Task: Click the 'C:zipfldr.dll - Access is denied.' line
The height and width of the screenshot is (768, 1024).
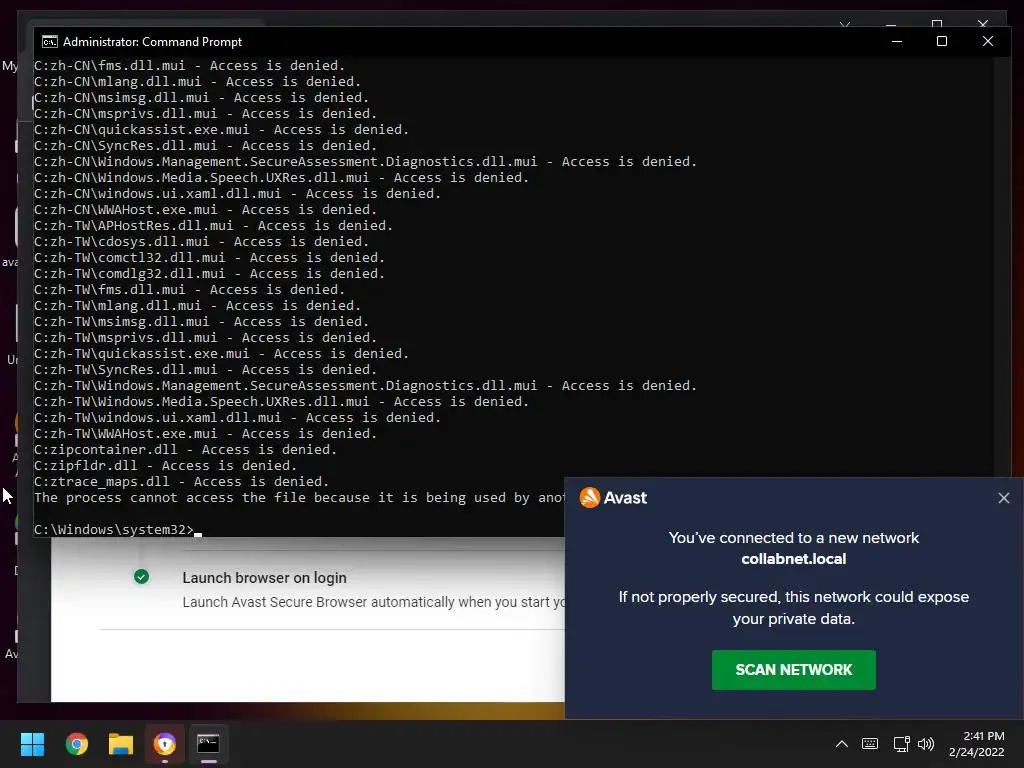Action: pyautogui.click(x=165, y=466)
